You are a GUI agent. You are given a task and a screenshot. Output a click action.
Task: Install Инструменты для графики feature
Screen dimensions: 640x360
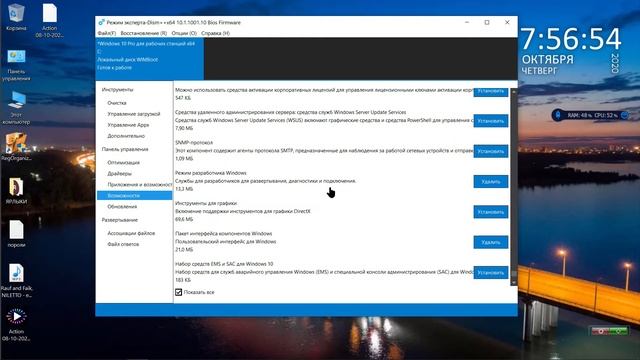(491, 212)
